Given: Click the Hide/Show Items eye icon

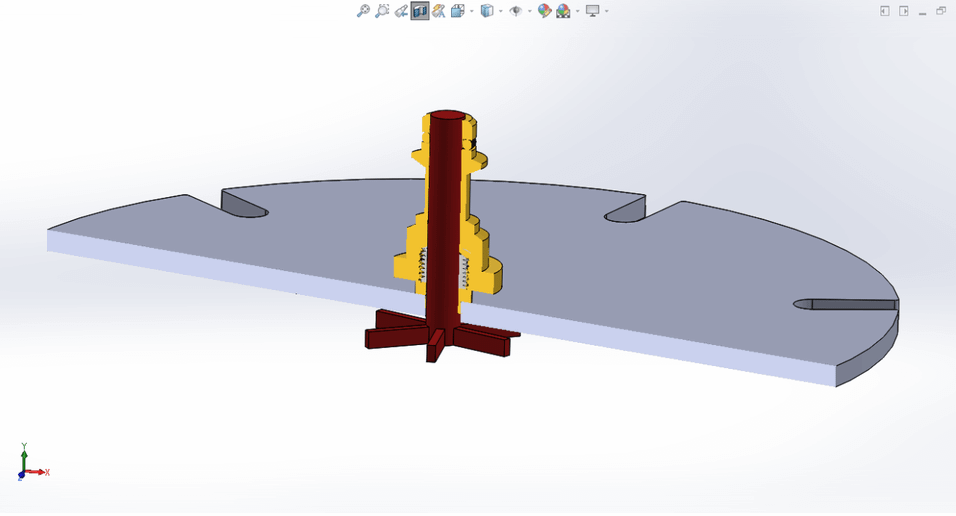Looking at the screenshot, I should click(x=516, y=11).
